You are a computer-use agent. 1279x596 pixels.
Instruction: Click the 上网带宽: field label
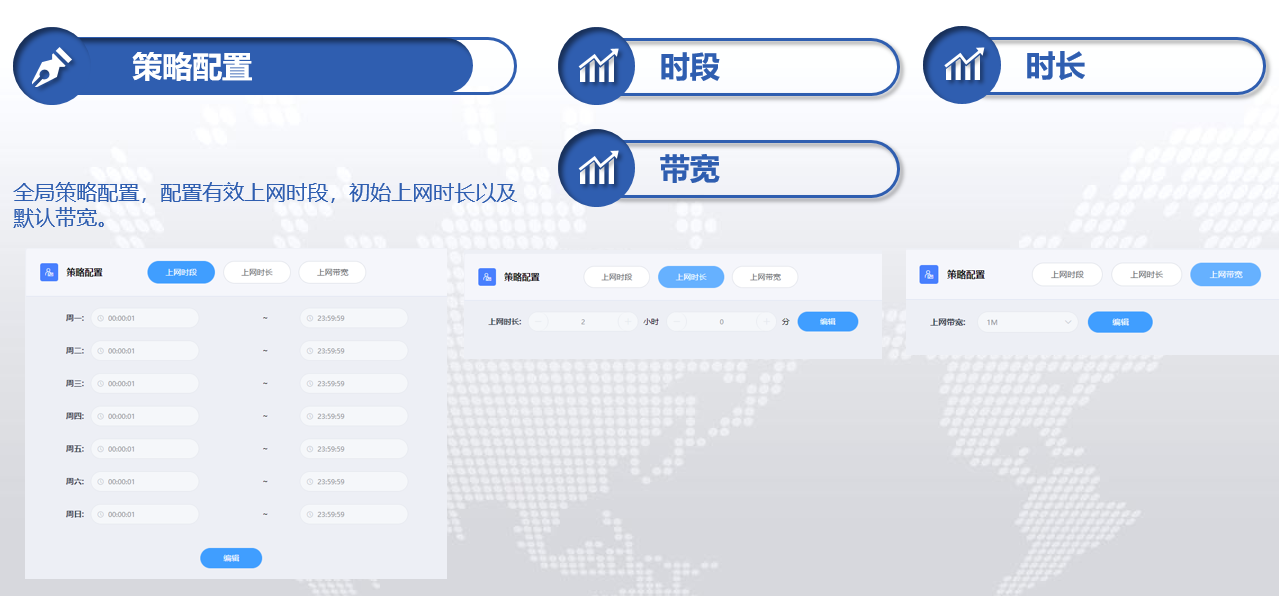946,322
